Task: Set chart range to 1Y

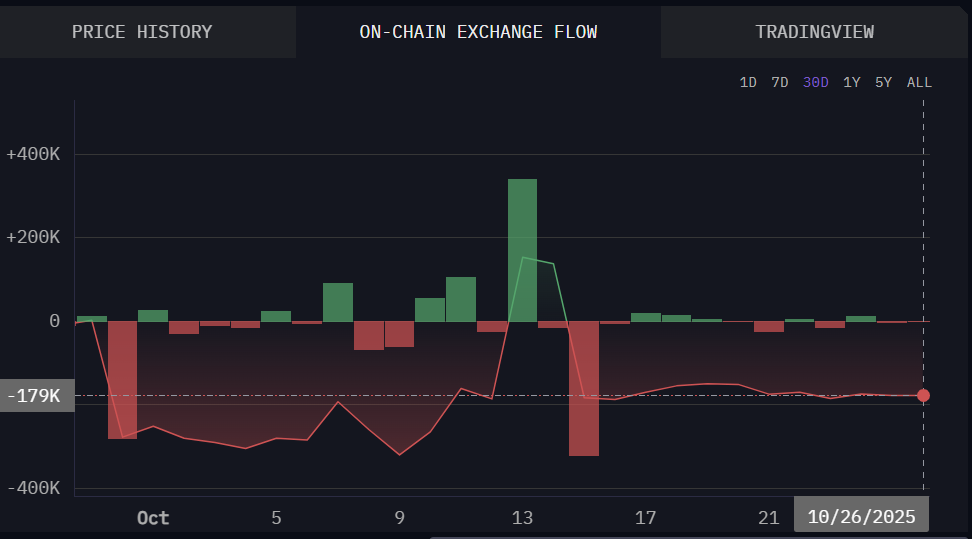Action: coord(852,82)
